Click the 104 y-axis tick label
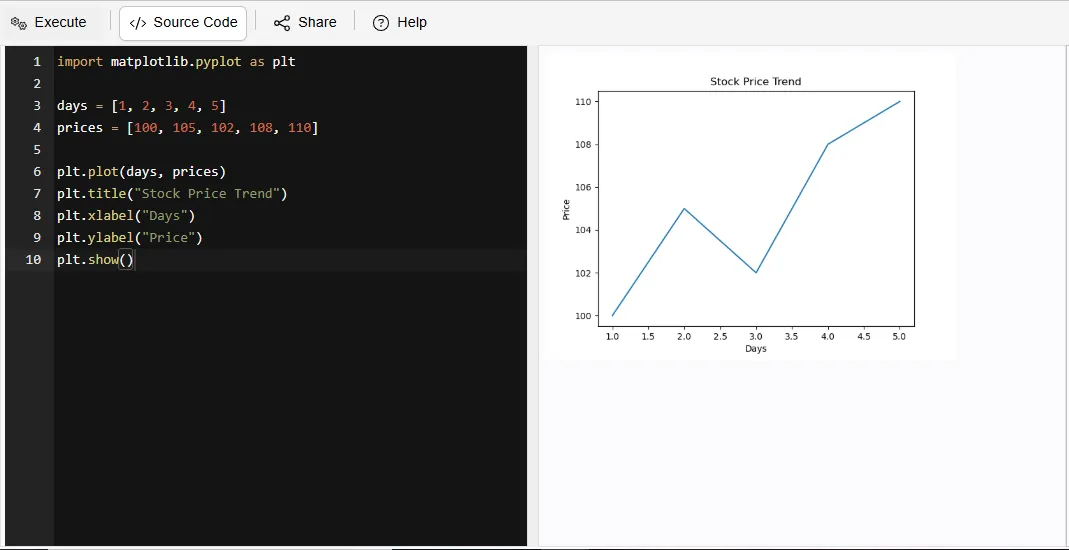The width and height of the screenshot is (1069, 550). (x=586, y=230)
